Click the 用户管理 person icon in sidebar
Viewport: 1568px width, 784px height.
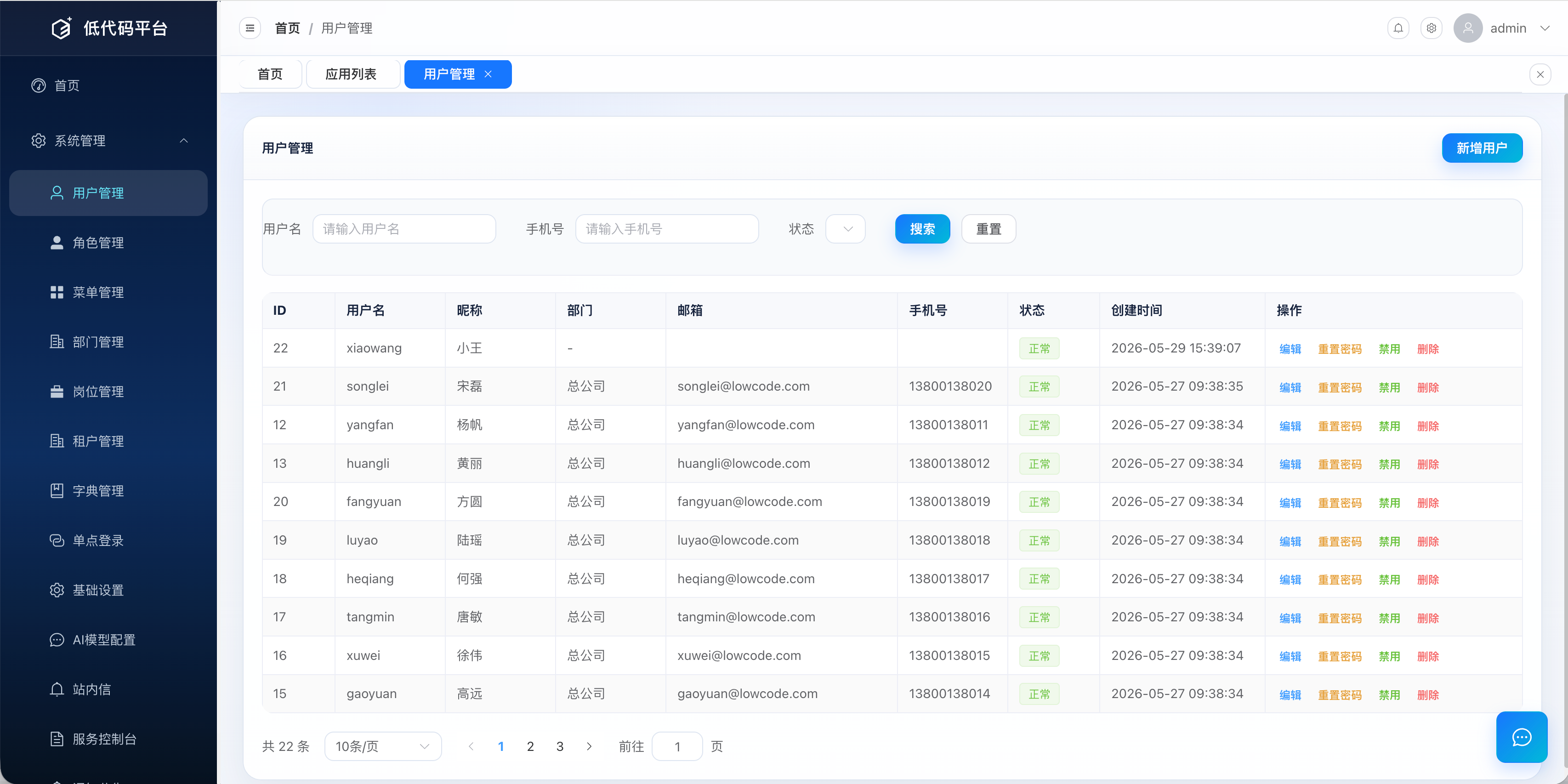click(57, 193)
